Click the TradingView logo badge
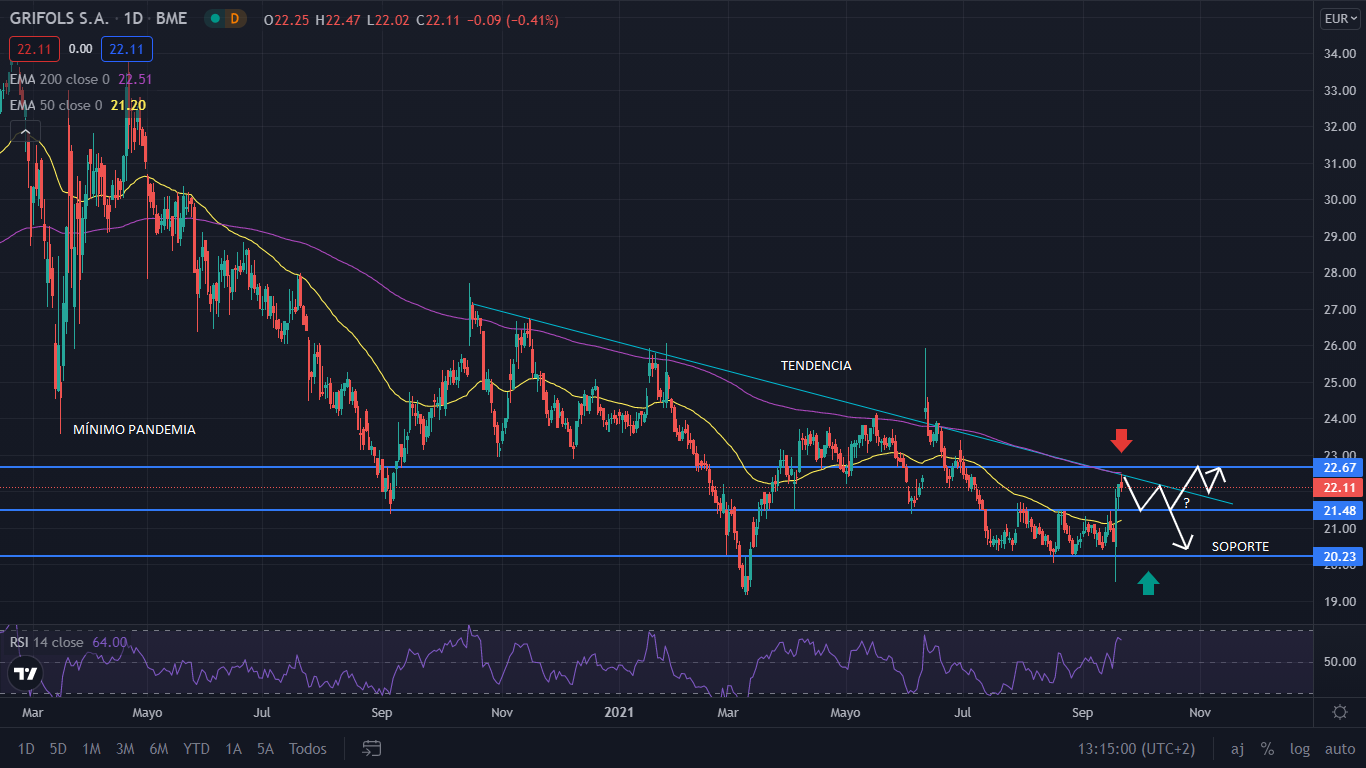1366x768 pixels. point(26,673)
